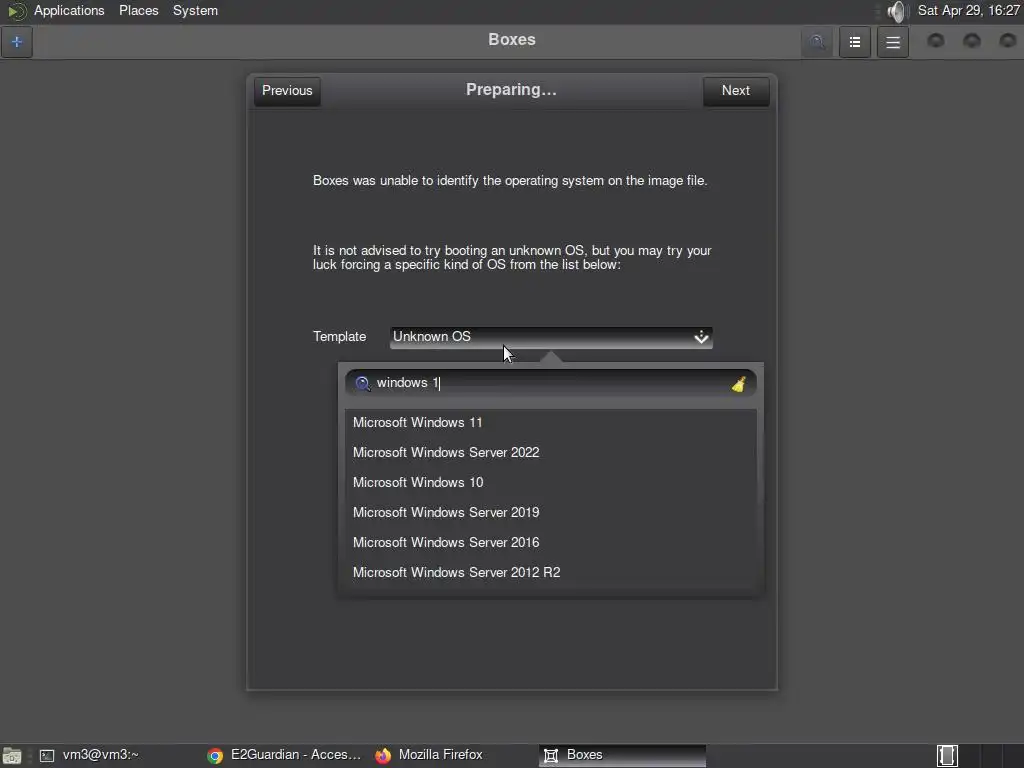
Task: Click the OS search field containing windows 1
Action: [x=551, y=383]
